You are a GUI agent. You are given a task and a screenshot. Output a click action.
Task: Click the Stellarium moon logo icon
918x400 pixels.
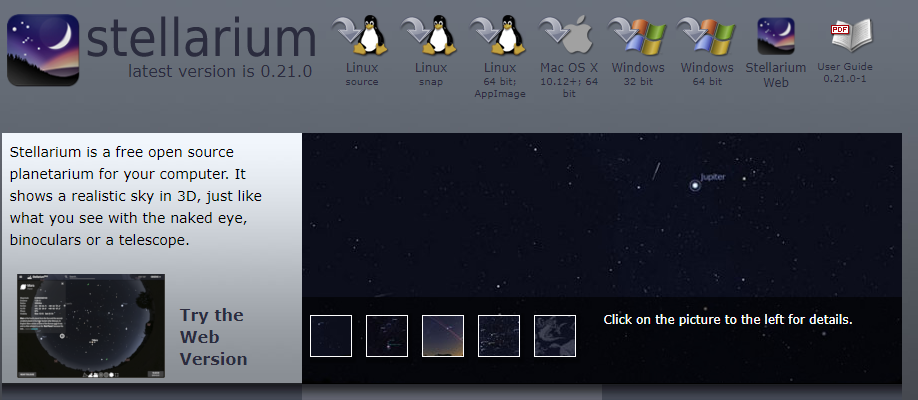click(x=43, y=50)
